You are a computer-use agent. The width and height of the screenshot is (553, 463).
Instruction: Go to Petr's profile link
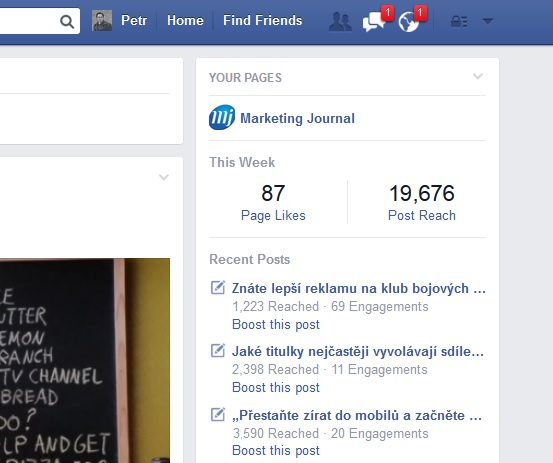[x=134, y=20]
